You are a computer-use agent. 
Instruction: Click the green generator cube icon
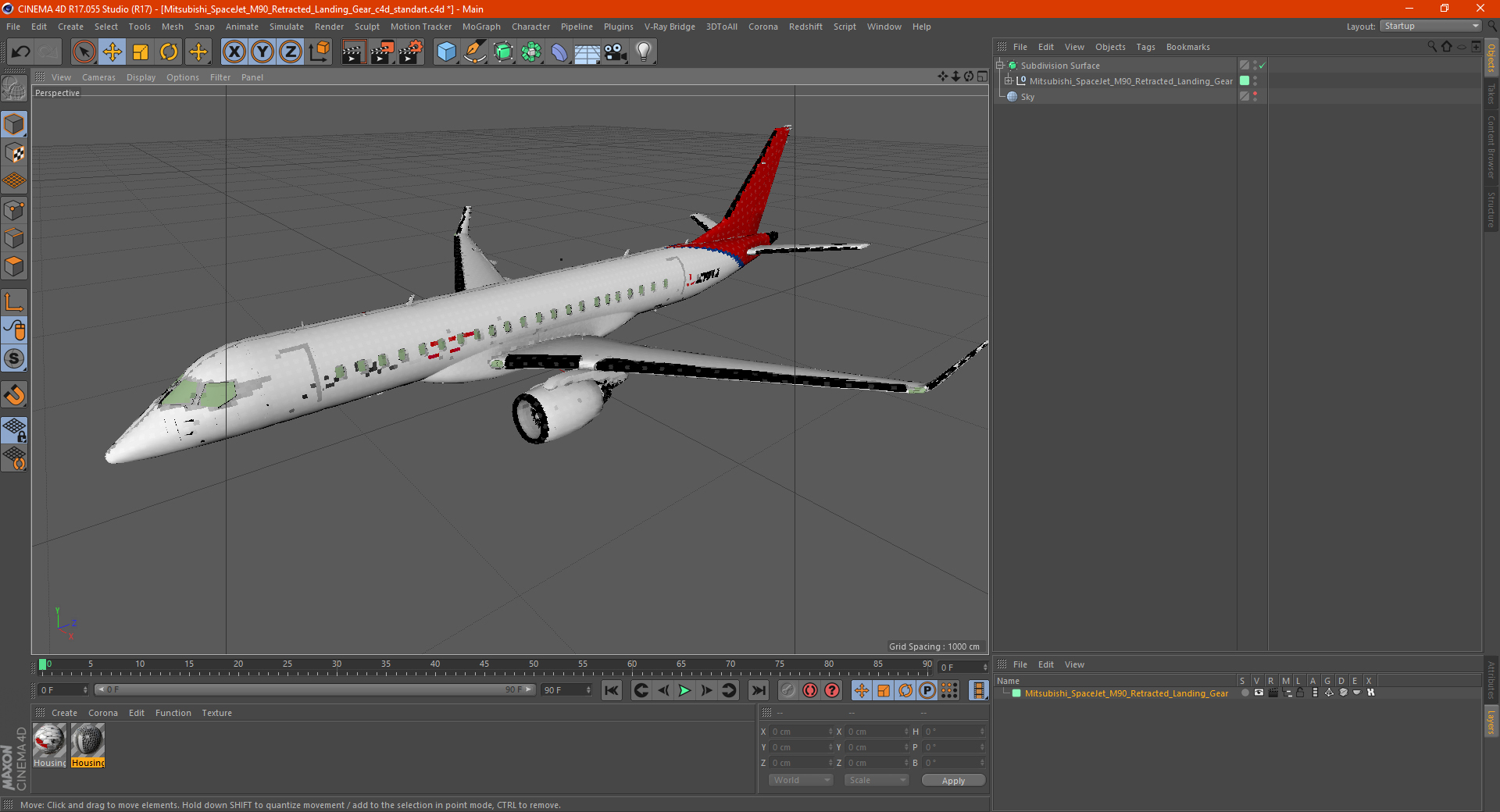[x=503, y=52]
